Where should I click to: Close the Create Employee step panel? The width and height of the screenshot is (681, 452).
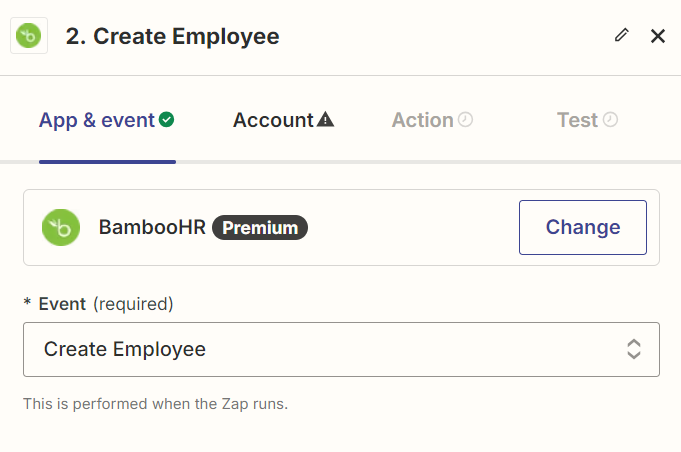point(658,36)
